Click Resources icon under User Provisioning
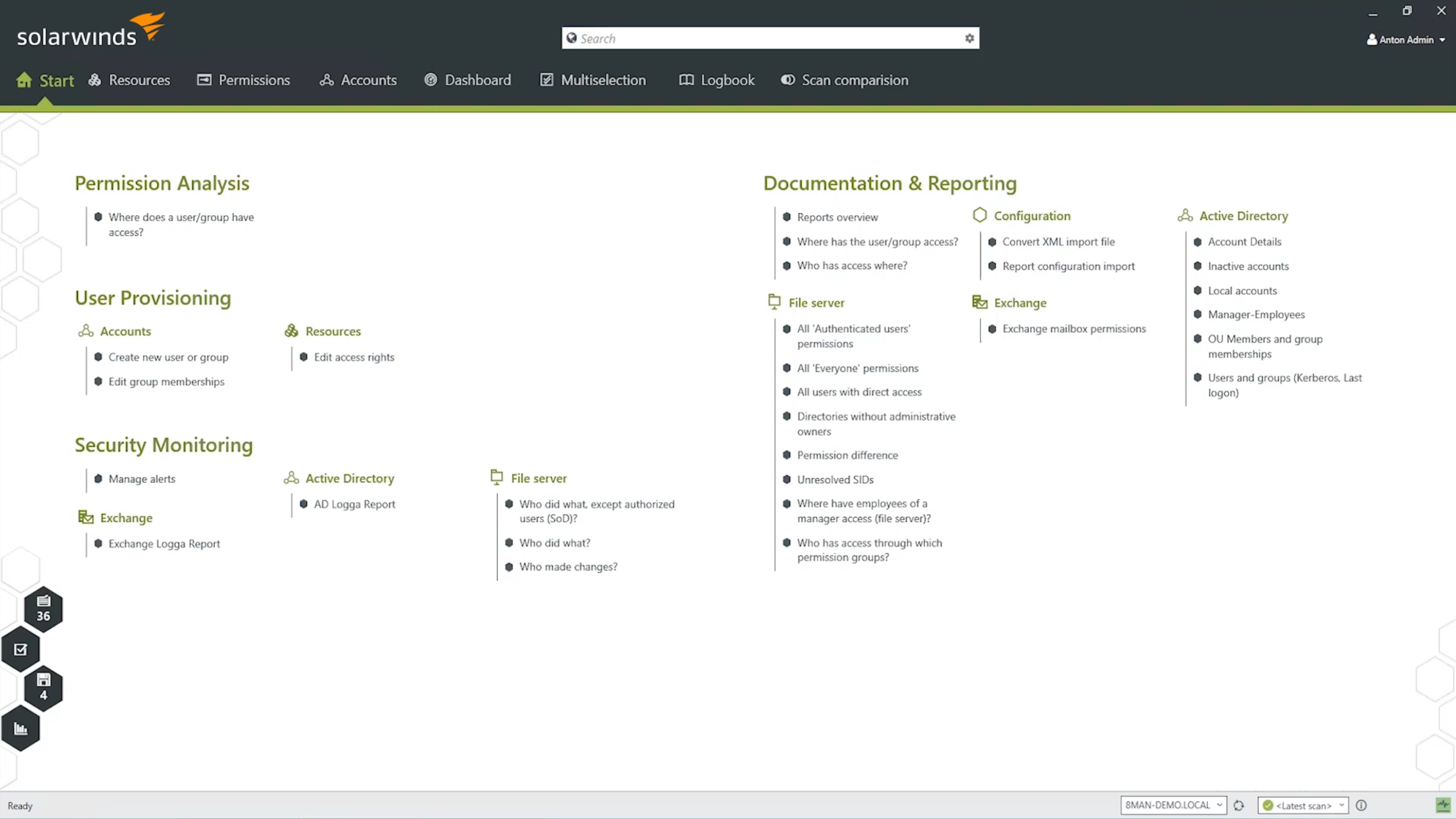This screenshot has width=1456, height=819. (291, 330)
